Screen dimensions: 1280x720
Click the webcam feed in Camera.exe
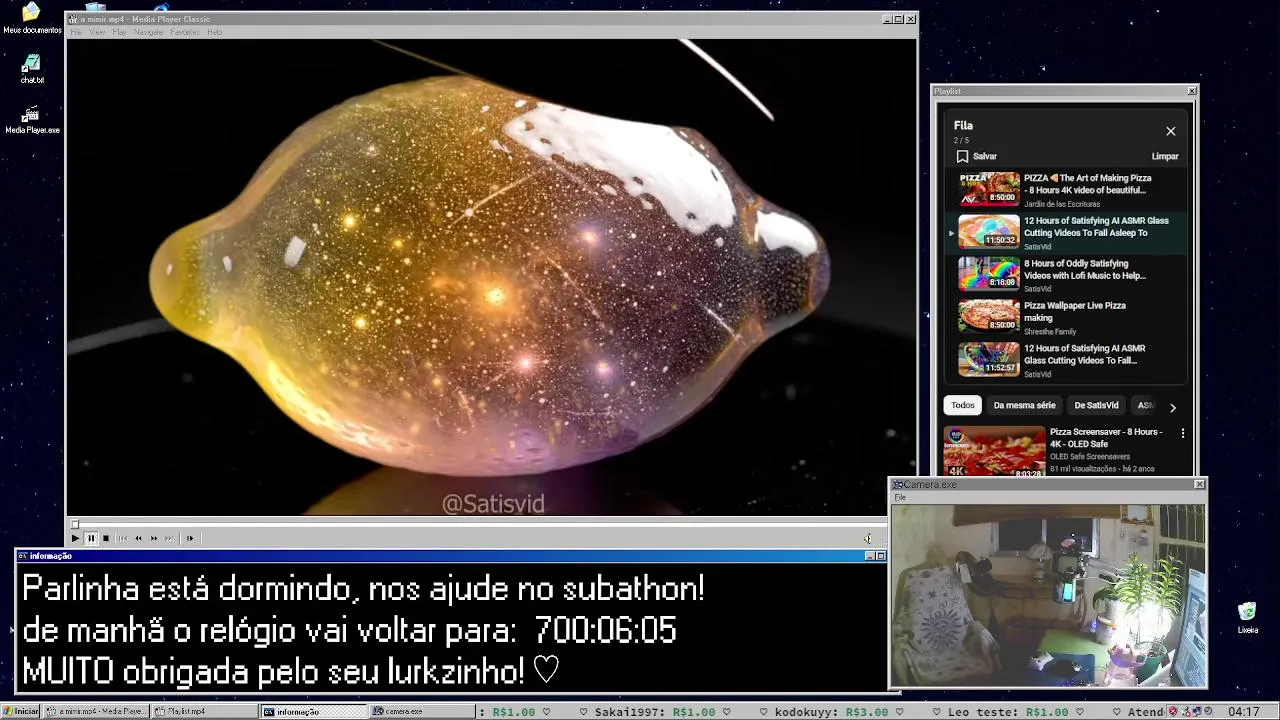1048,594
